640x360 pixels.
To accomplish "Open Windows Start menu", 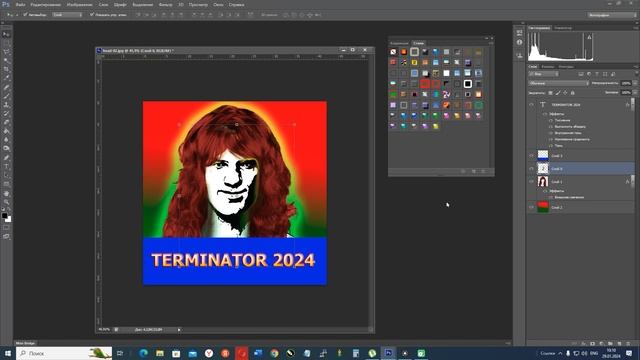I will pyautogui.click(x=7, y=353).
